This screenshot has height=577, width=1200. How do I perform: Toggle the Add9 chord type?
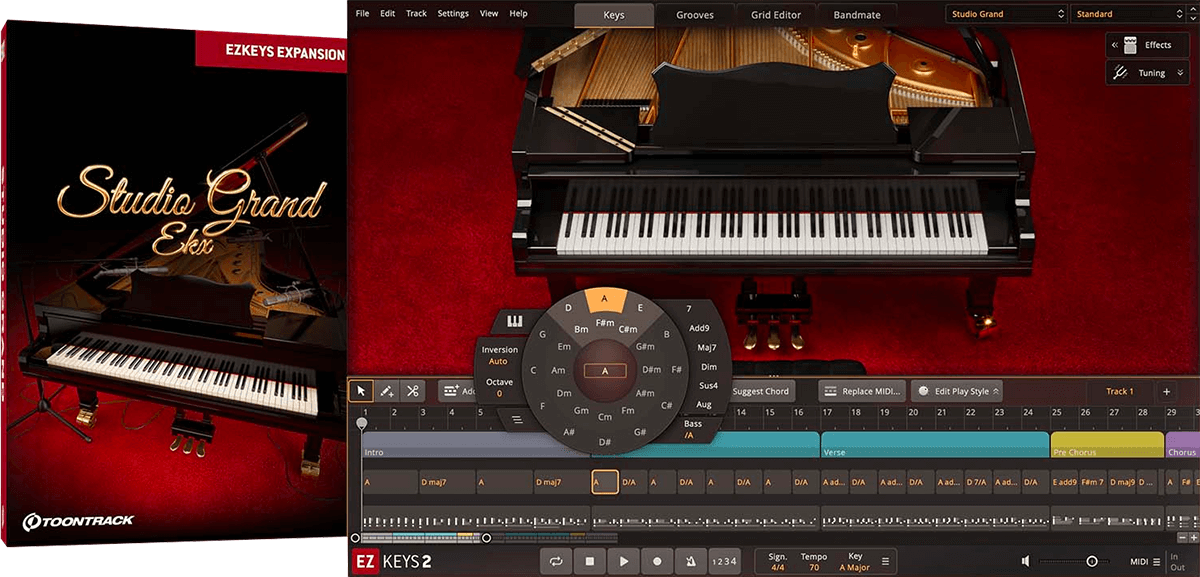click(699, 328)
